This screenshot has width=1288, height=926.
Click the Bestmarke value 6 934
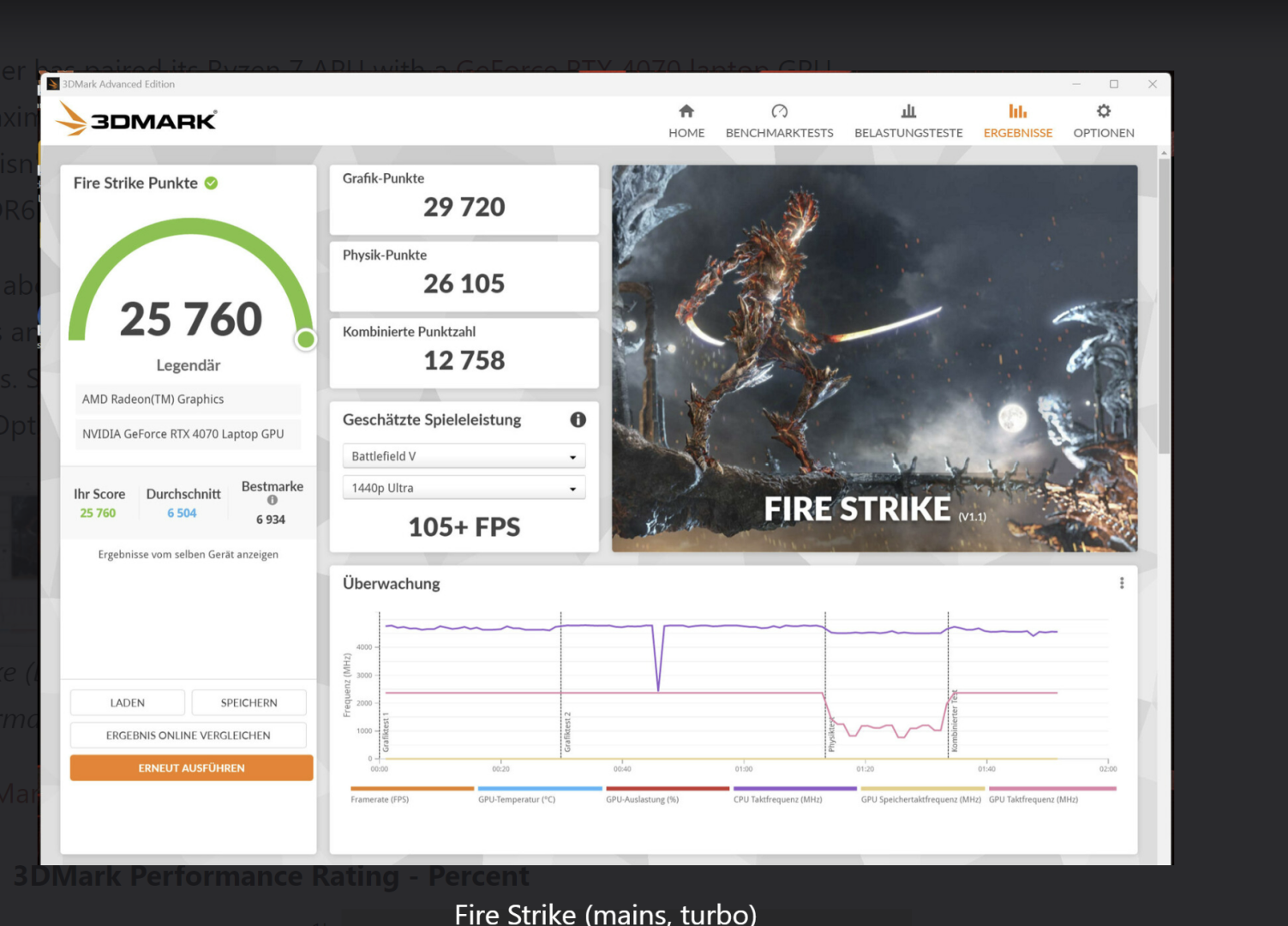tap(271, 520)
